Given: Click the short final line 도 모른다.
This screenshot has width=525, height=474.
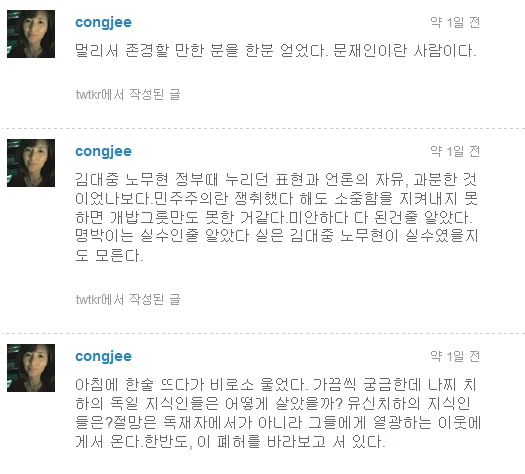Looking at the screenshot, I should (x=109, y=255).
